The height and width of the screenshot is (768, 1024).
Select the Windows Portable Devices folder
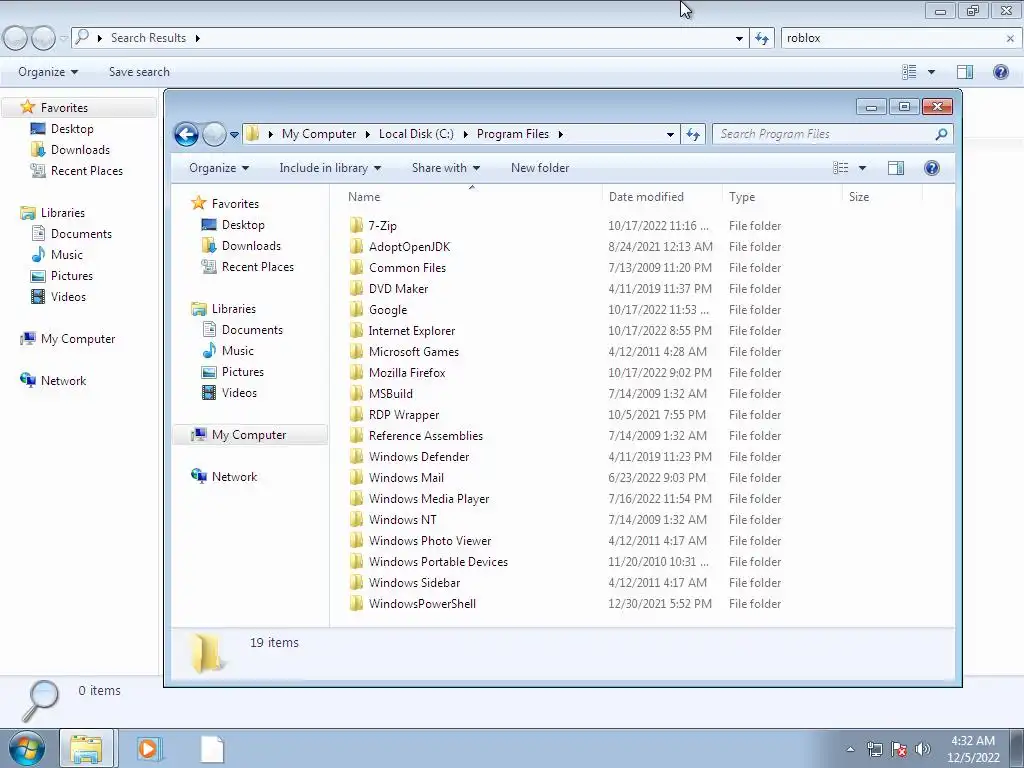point(438,562)
